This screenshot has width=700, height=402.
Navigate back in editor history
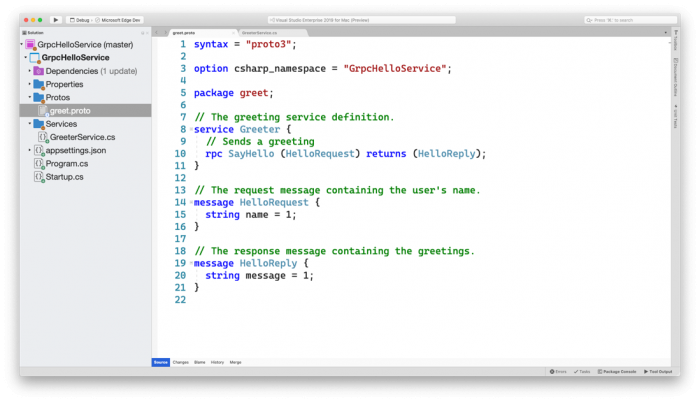pos(156,33)
